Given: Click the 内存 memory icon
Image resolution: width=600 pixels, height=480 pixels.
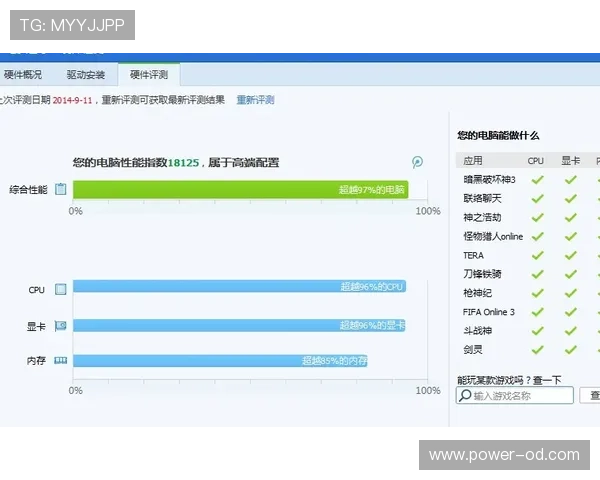Looking at the screenshot, I should tap(60, 361).
